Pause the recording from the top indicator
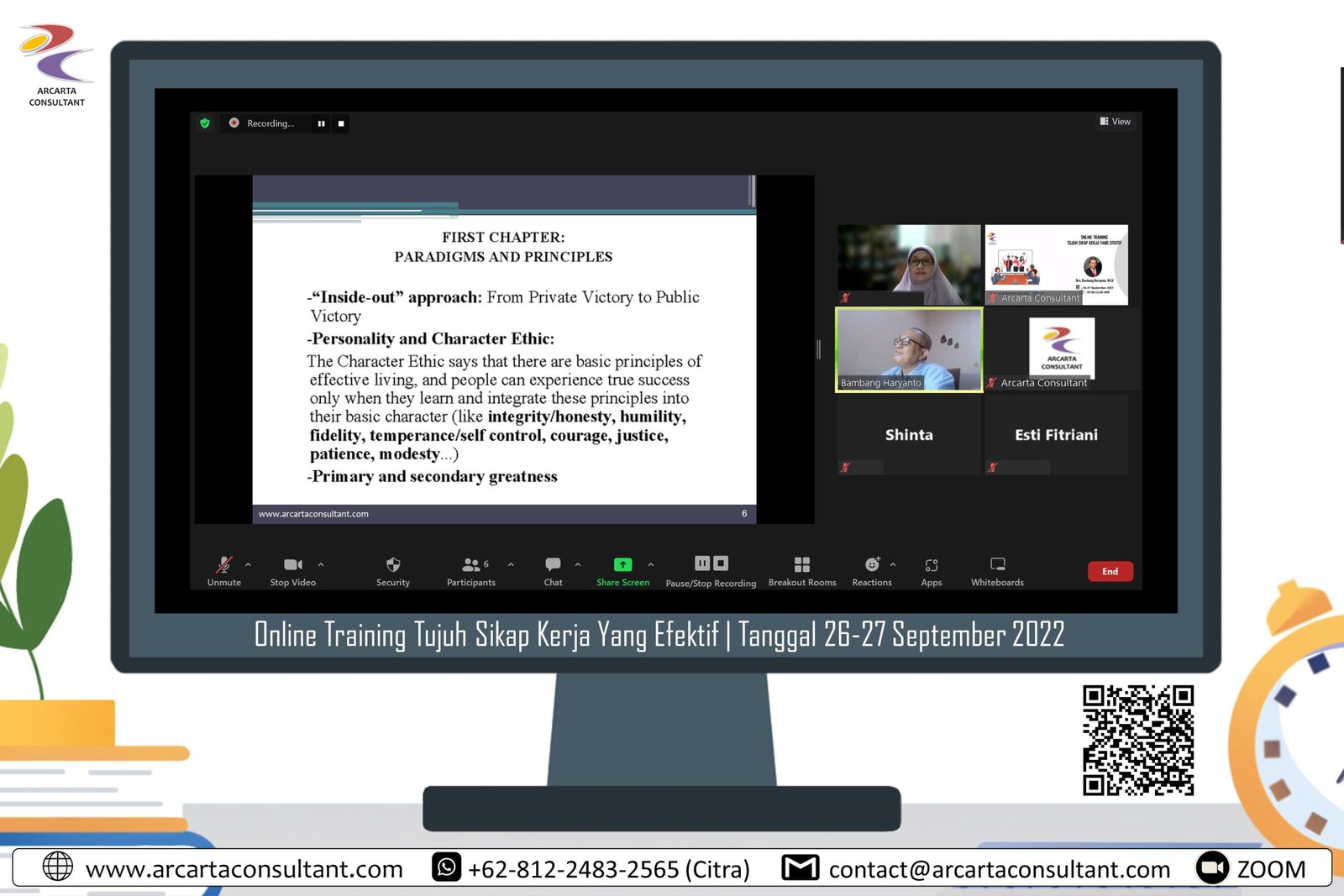 (321, 123)
